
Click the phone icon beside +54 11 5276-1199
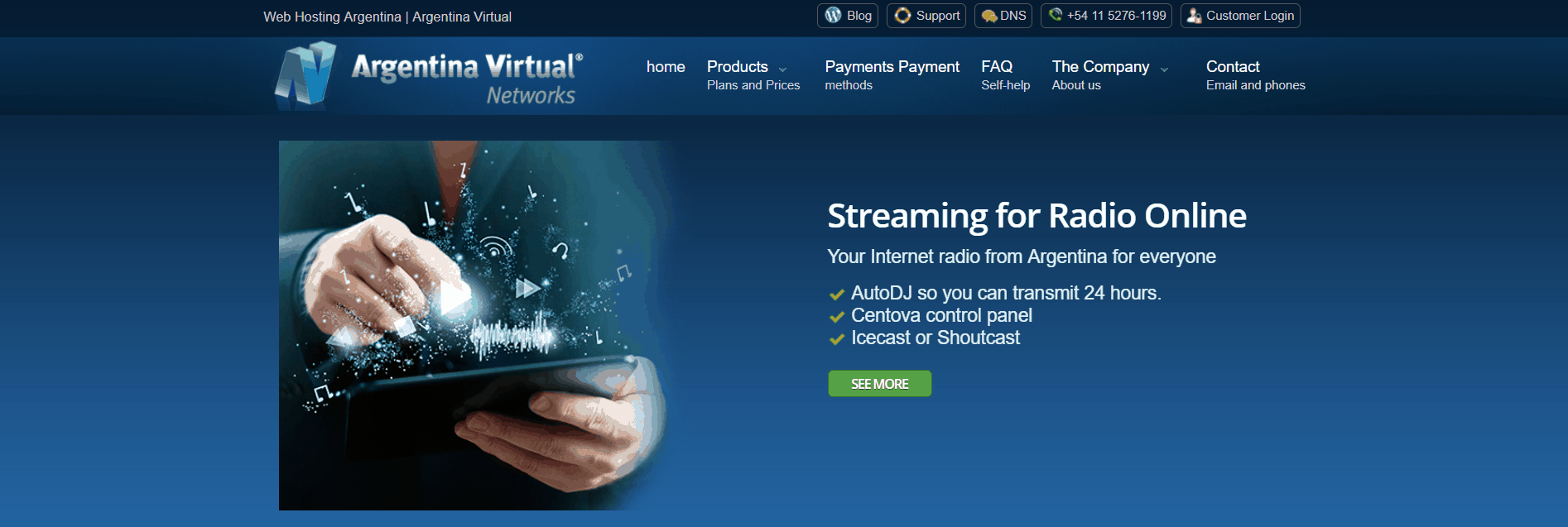(x=1055, y=14)
